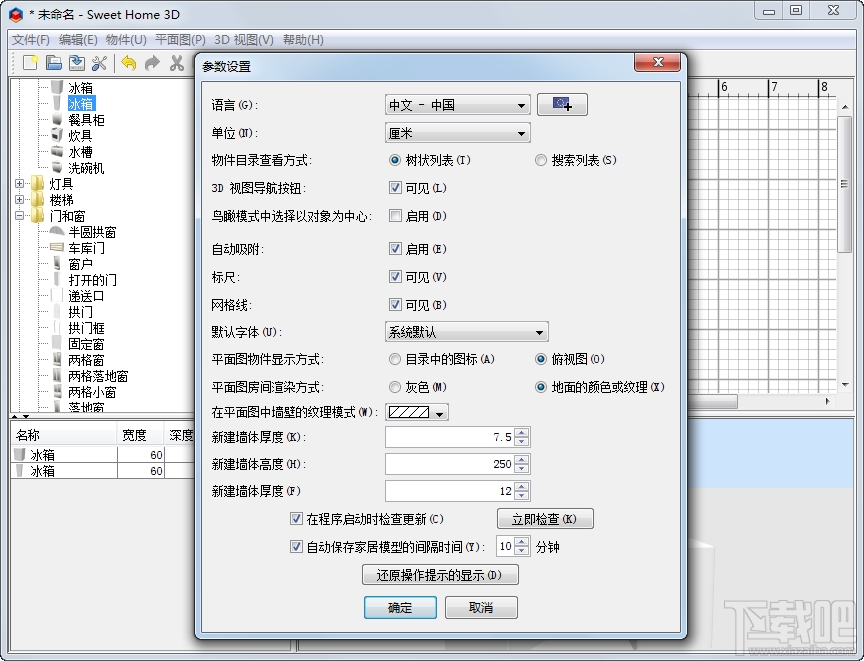Viewport: 864px width, 661px height.
Task: Select 水槽 in the furniture catalog
Action: pos(80,151)
